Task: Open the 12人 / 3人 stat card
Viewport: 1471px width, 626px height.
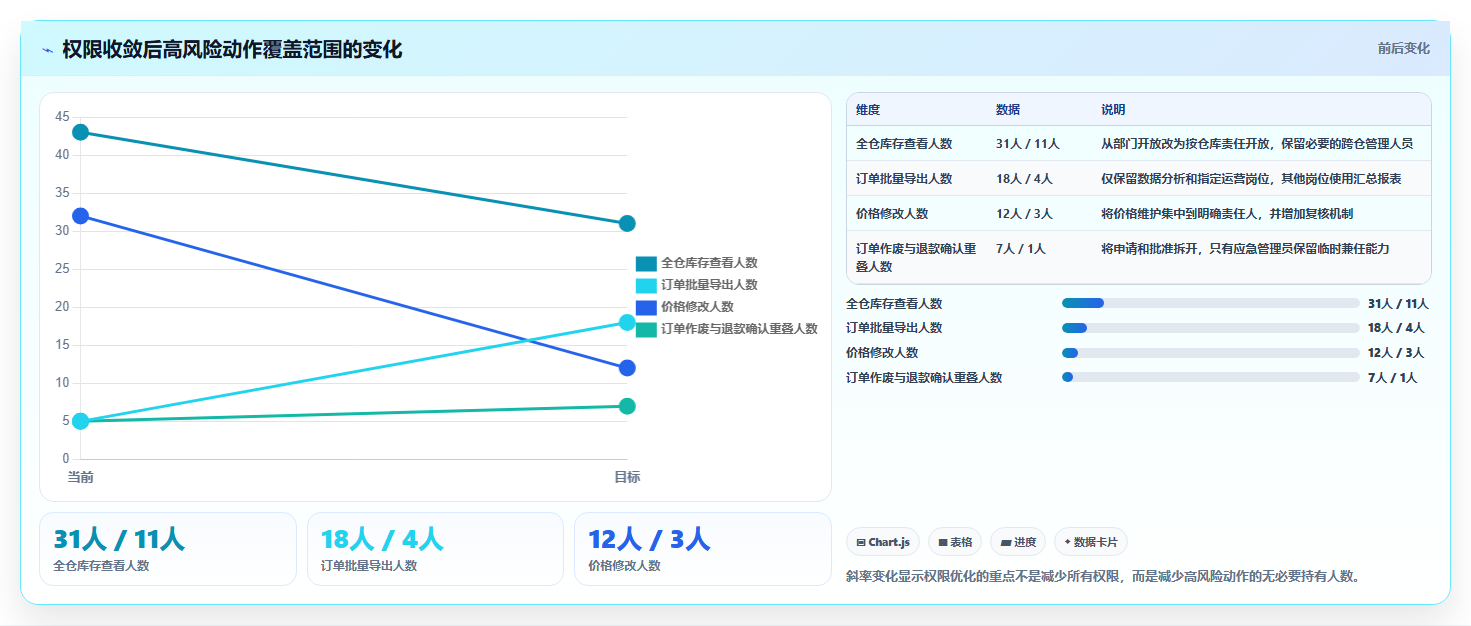Action: coord(703,549)
